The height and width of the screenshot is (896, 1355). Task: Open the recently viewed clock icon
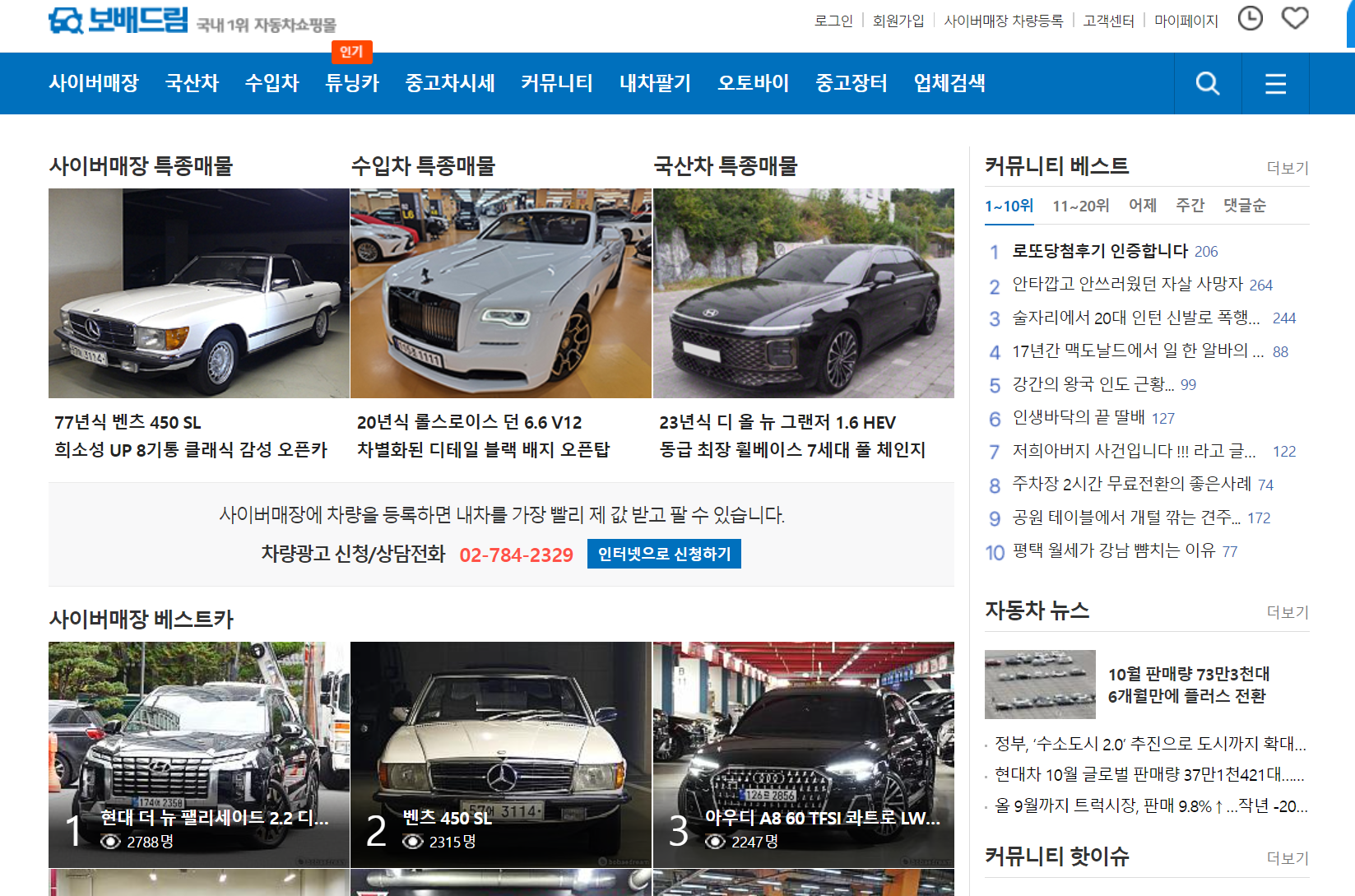[1251, 18]
